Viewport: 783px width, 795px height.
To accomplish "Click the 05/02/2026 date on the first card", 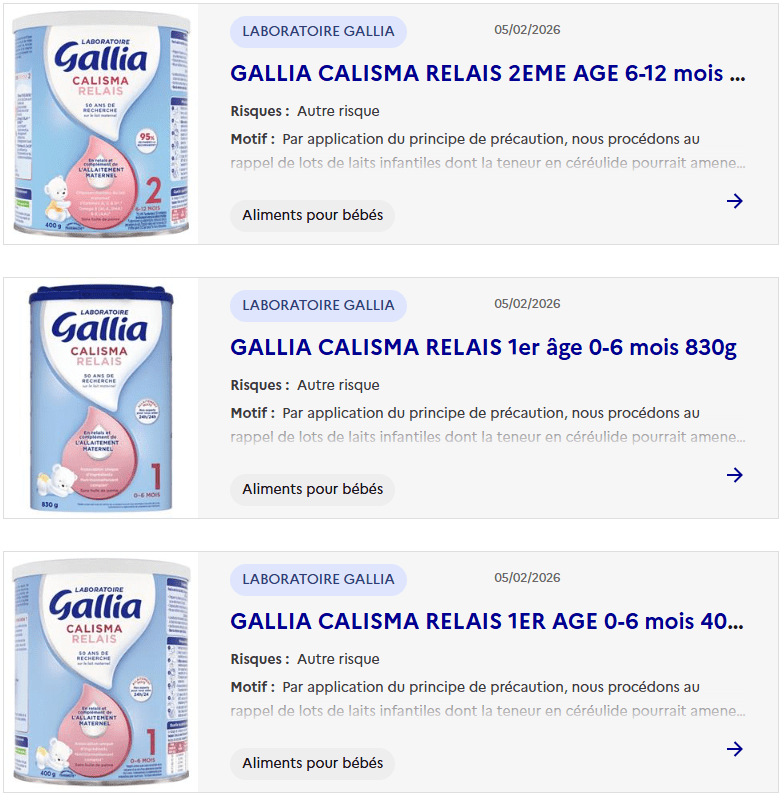I will [x=527, y=30].
